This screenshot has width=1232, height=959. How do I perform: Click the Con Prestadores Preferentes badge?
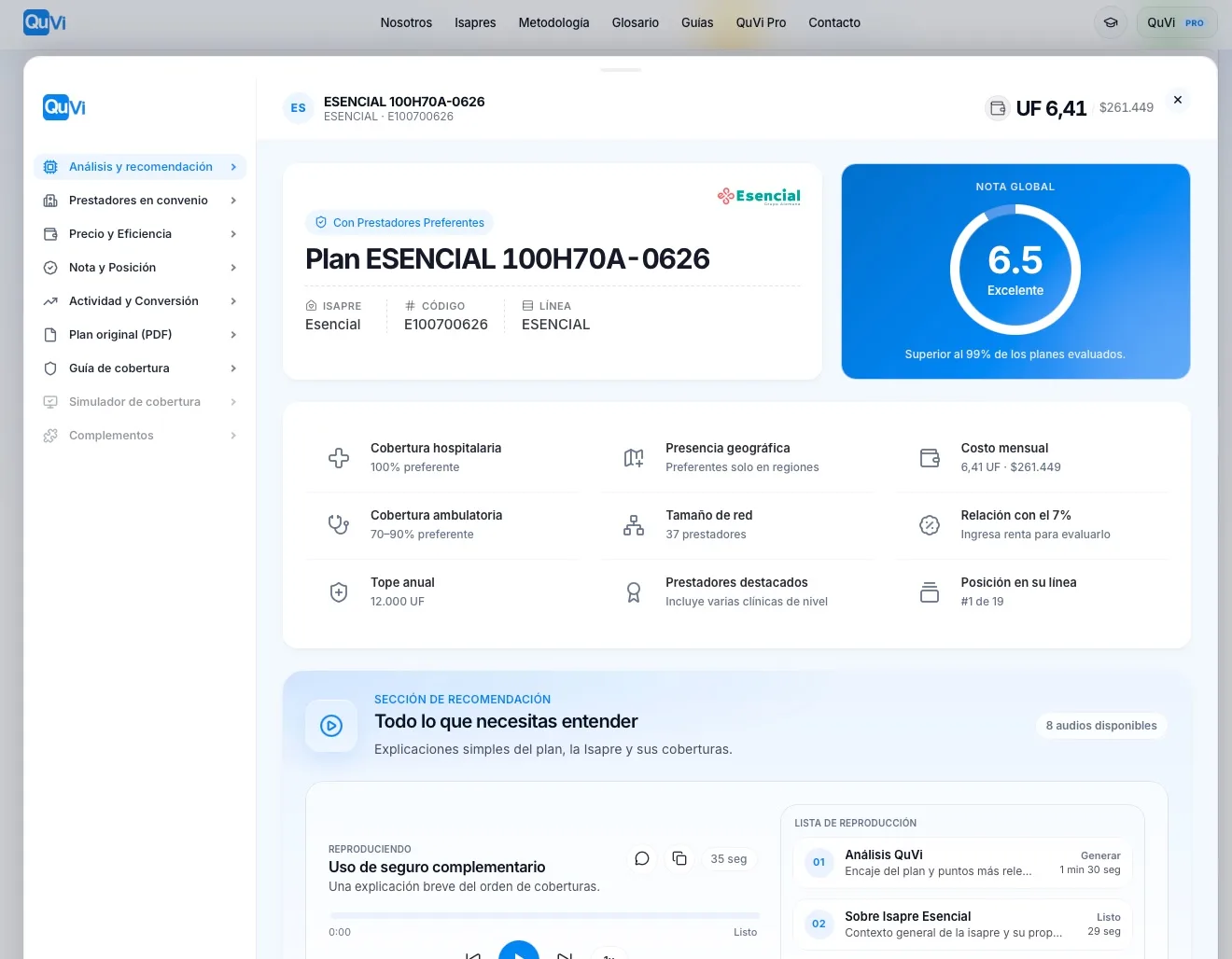click(399, 223)
